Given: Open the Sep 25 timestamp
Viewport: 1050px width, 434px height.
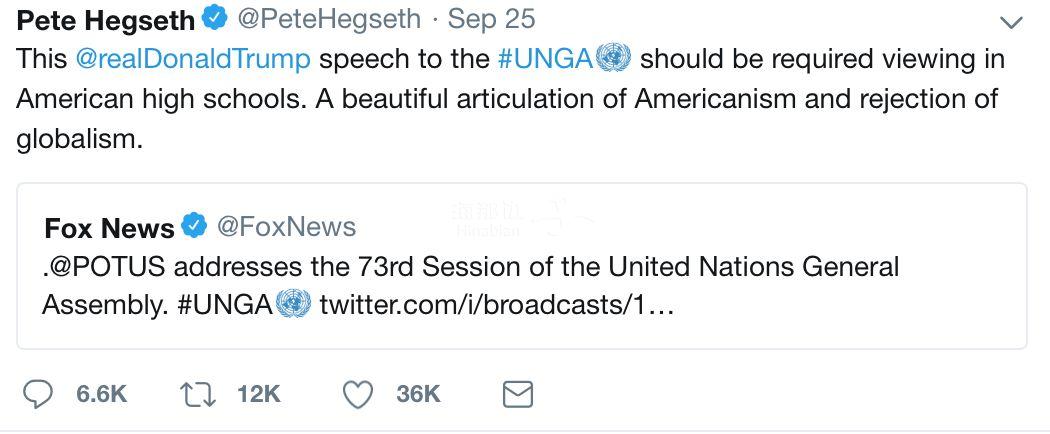Looking at the screenshot, I should 492,19.
